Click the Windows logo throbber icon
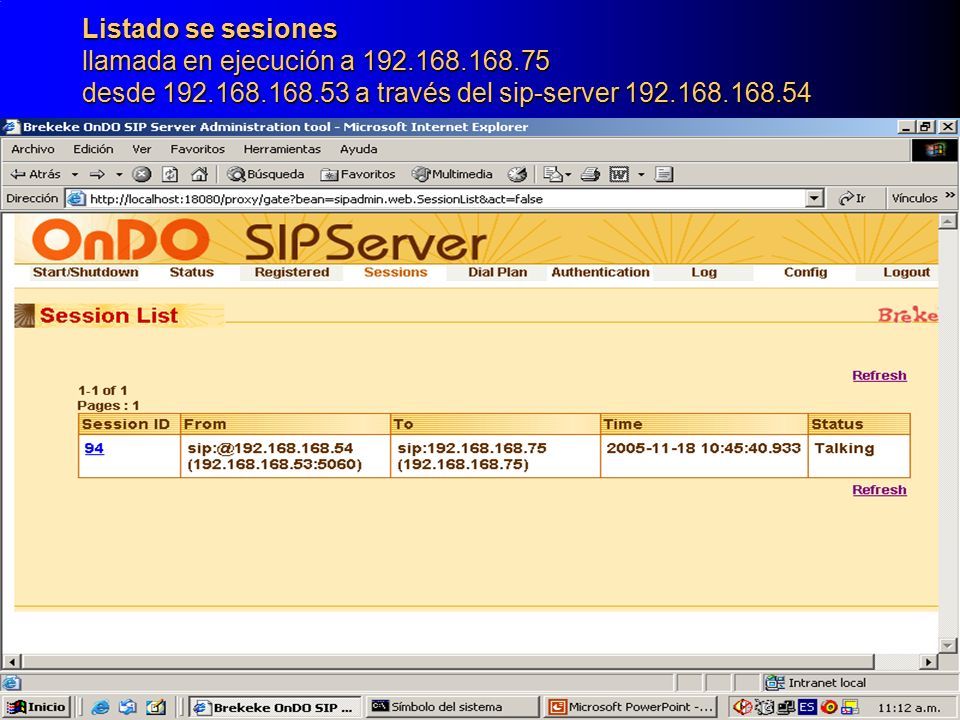Image resolution: width=960 pixels, height=720 pixels. click(x=934, y=149)
